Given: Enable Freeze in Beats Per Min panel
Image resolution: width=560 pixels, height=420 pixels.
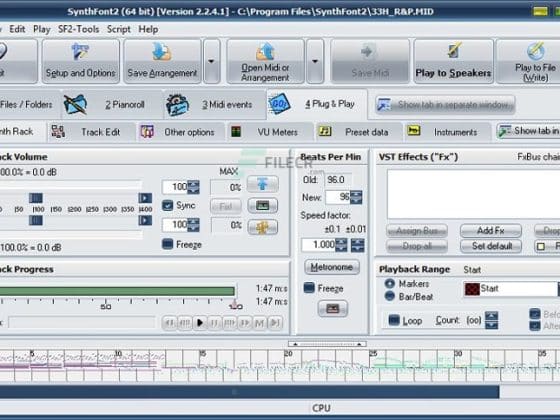Looking at the screenshot, I should pyautogui.click(x=309, y=288).
